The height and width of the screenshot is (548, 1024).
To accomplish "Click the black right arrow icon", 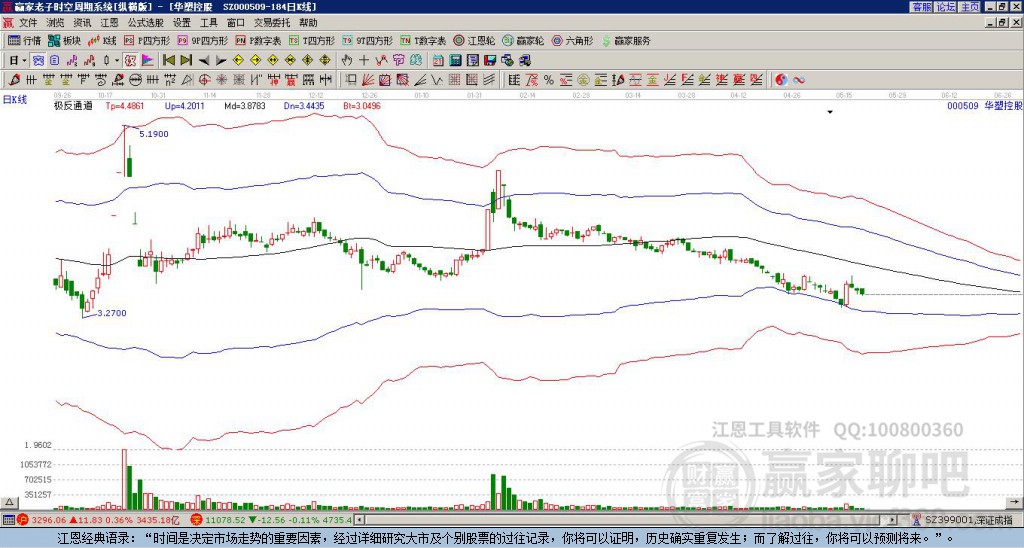I will click(x=221, y=61).
